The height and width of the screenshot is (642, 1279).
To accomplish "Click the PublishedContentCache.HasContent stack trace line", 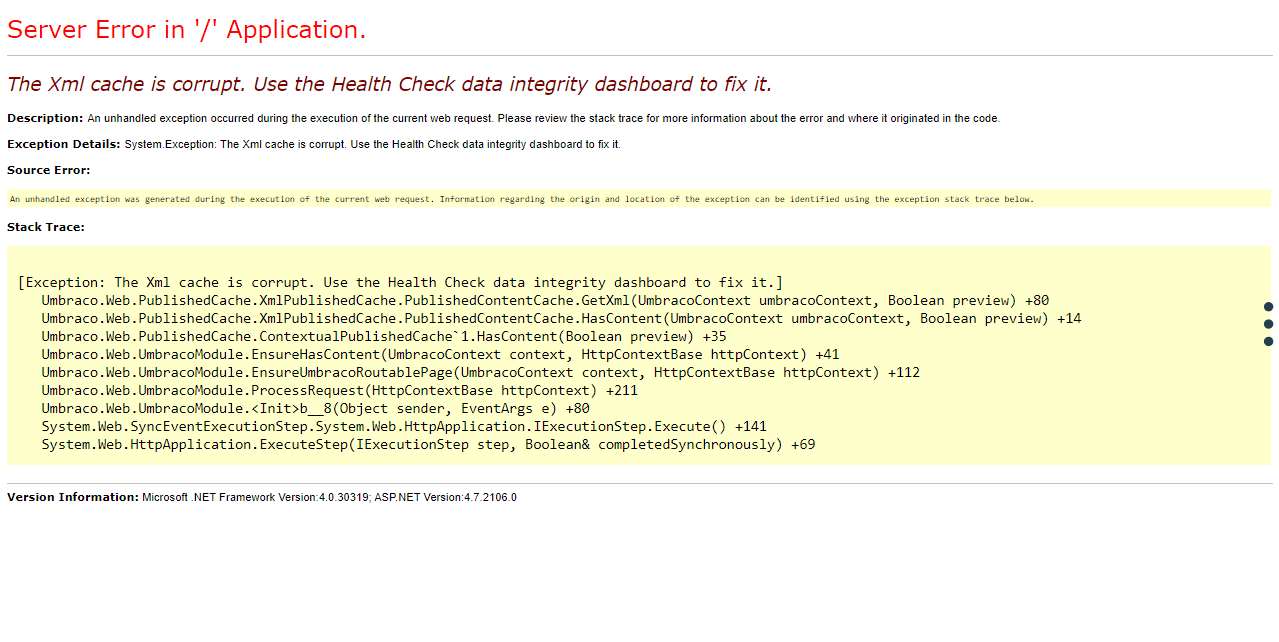I will pyautogui.click(x=561, y=319).
